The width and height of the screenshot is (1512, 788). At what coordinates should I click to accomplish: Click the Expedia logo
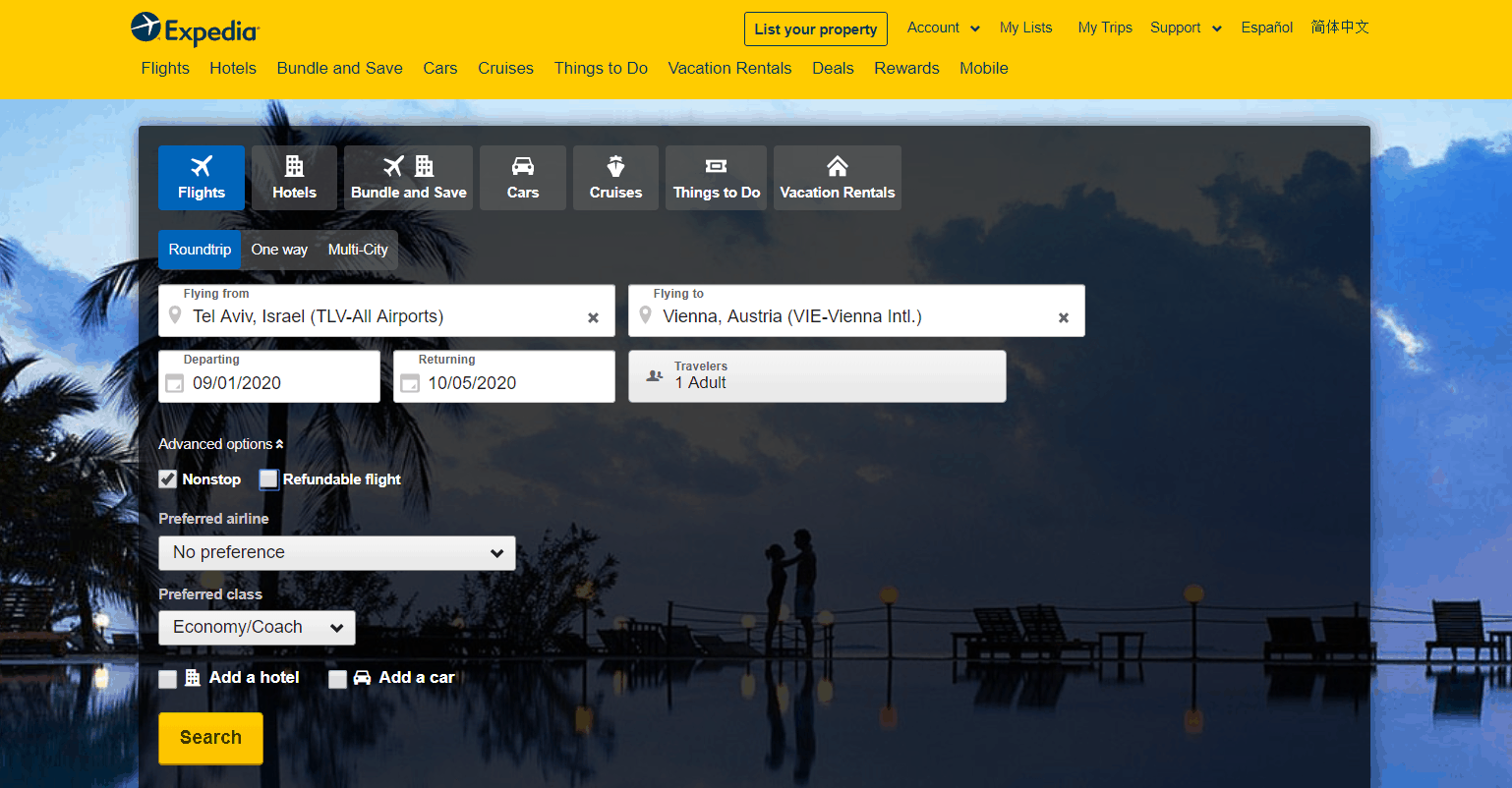tap(195, 29)
